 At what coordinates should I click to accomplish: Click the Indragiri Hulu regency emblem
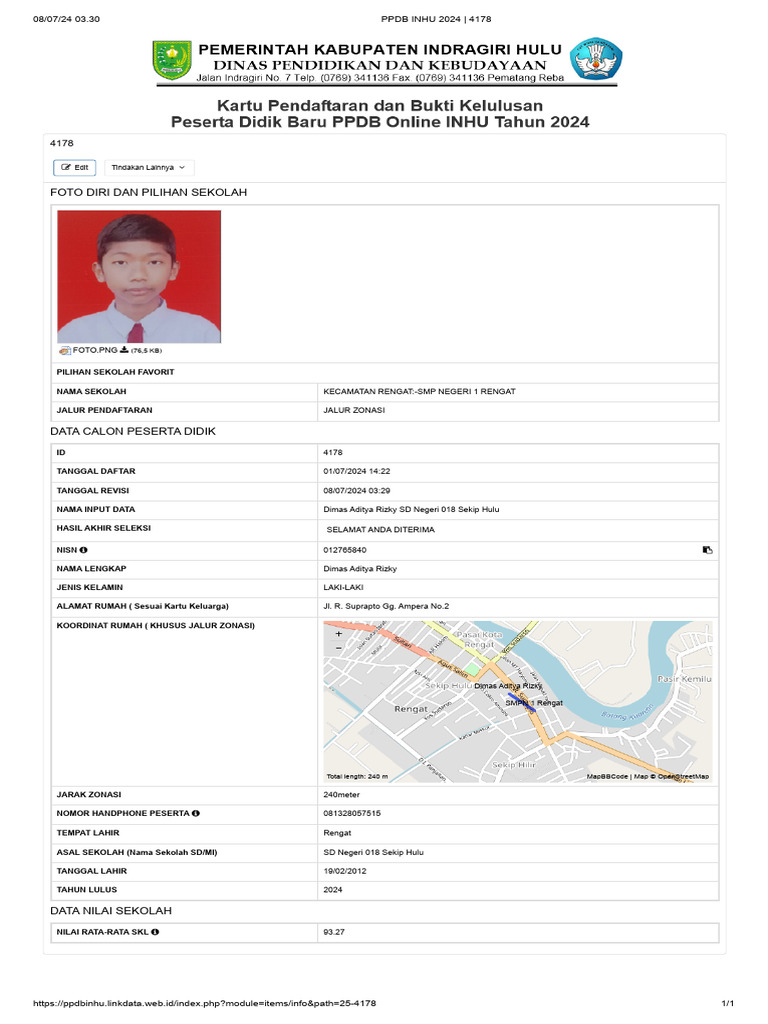tap(172, 61)
